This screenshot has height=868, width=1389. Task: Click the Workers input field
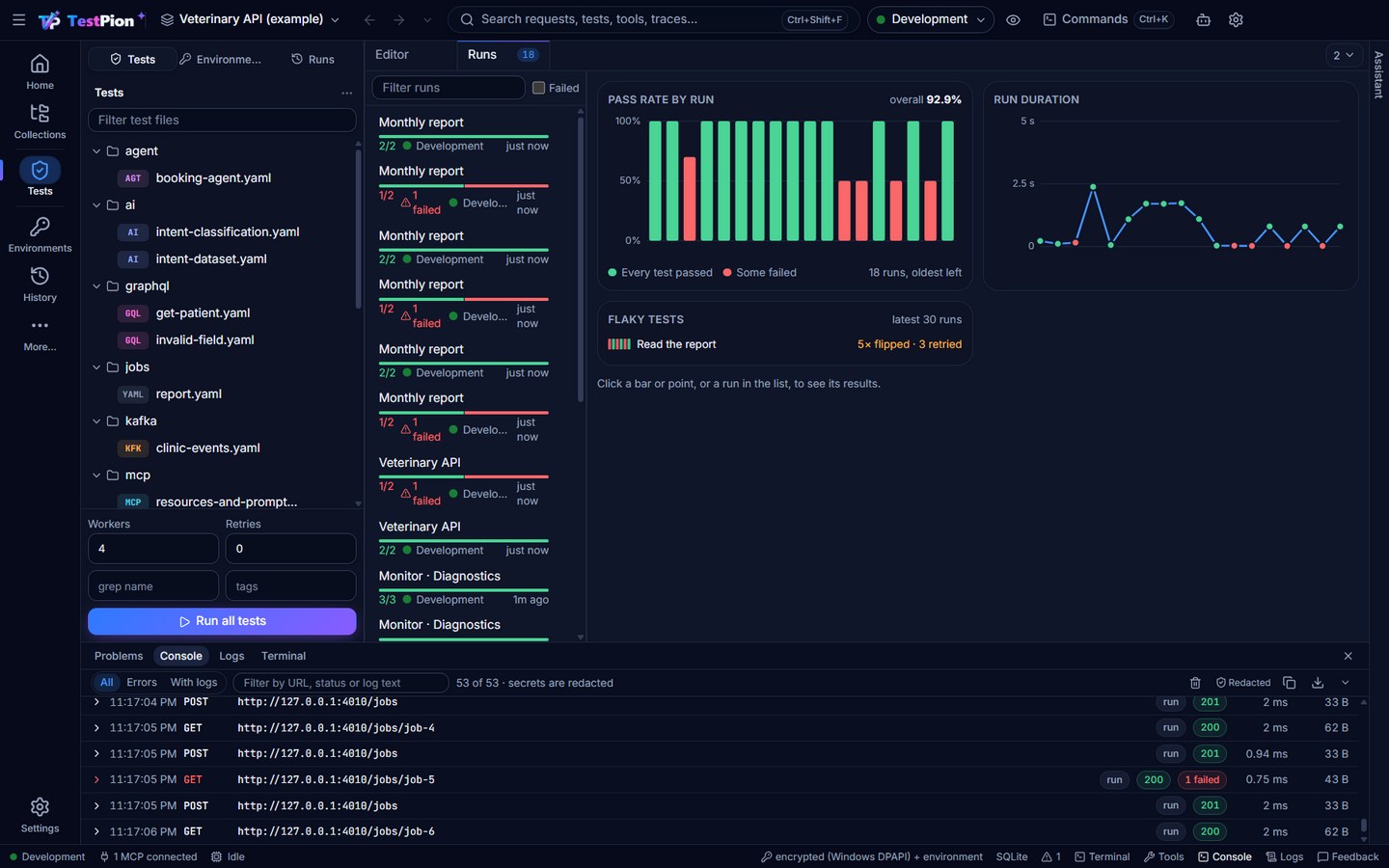[152, 549]
